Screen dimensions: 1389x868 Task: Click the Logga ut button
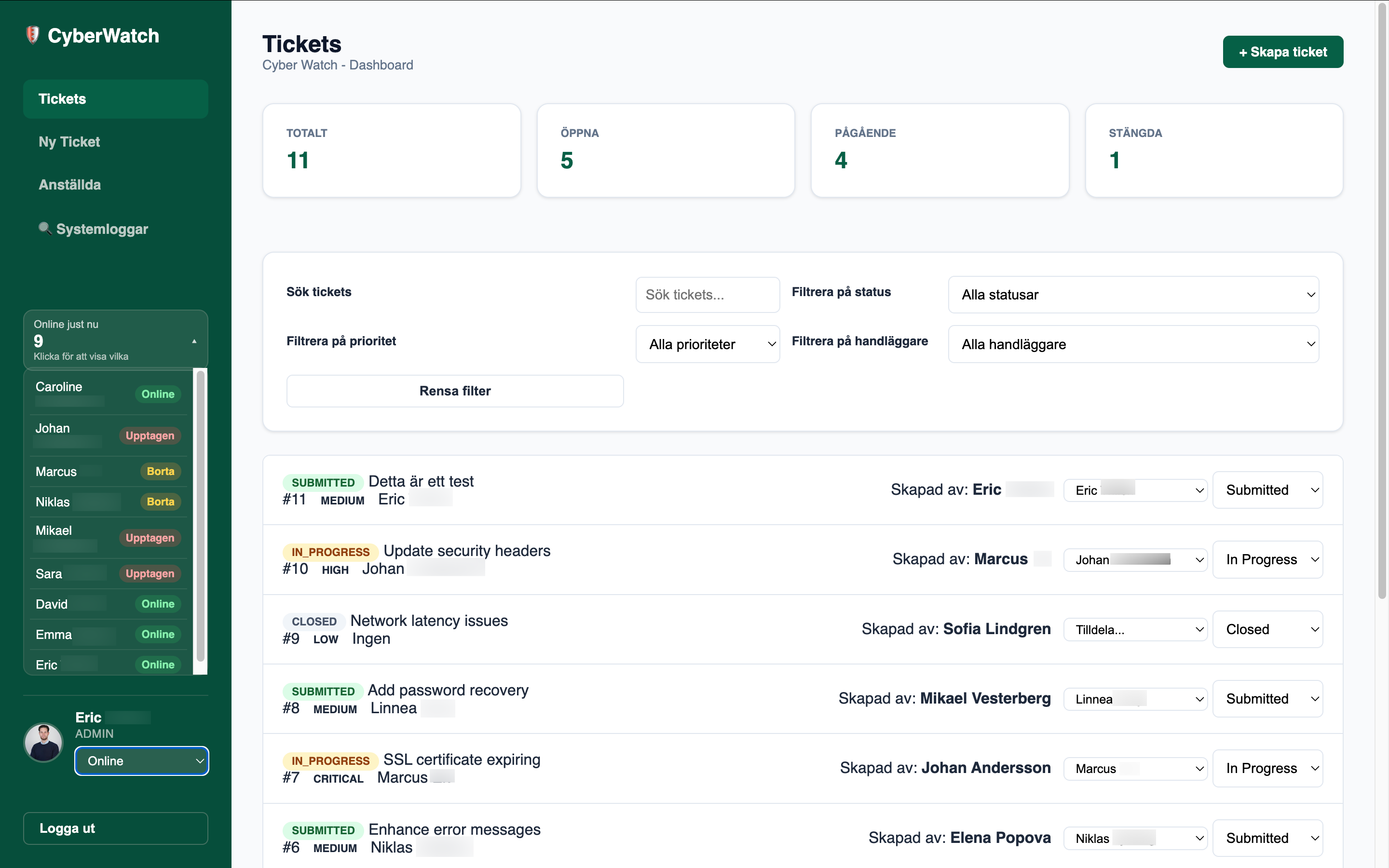[x=115, y=828]
